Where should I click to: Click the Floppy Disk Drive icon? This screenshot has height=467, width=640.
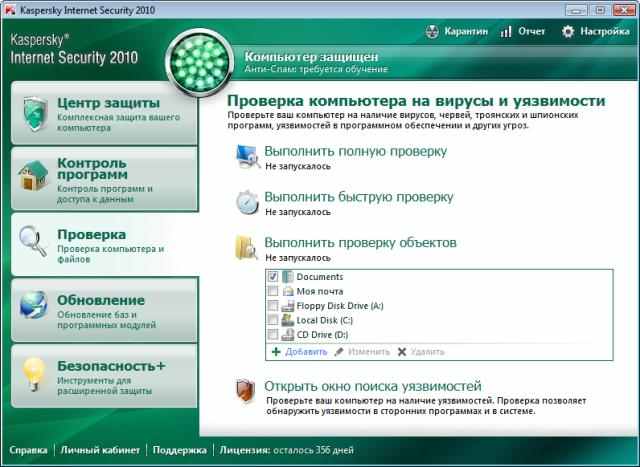coord(288,306)
